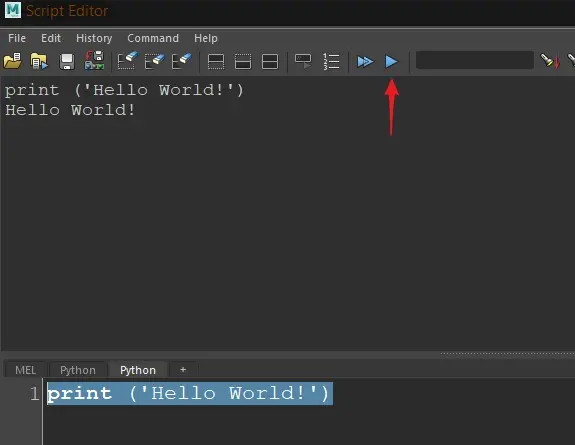Open the Command menu
This screenshot has width=575, height=445.
pos(153,38)
